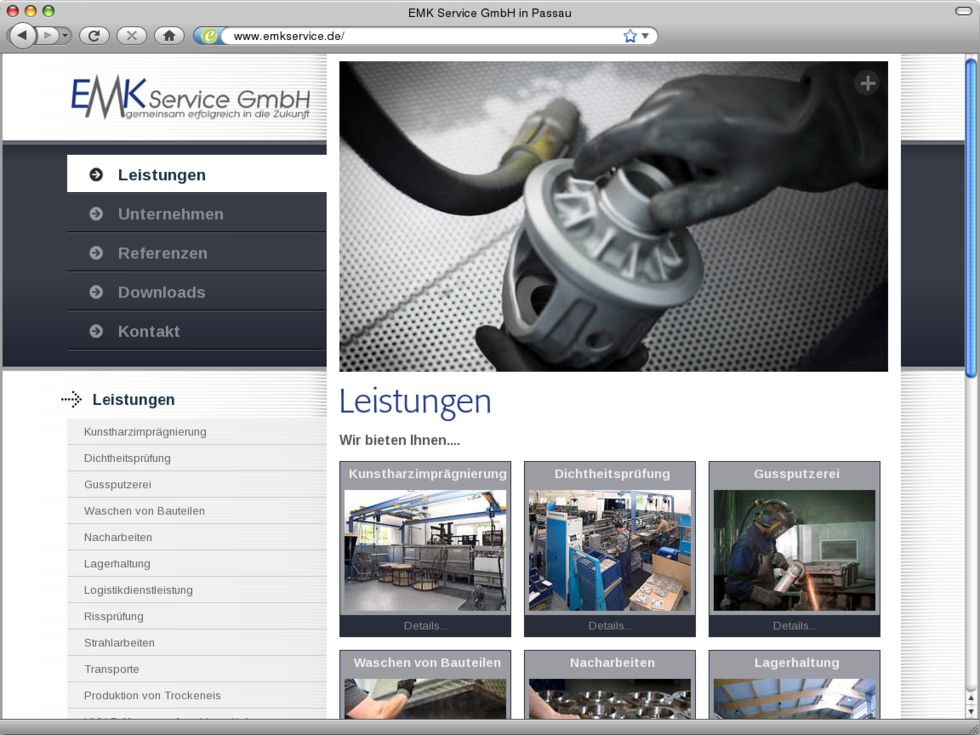The width and height of the screenshot is (980, 735).
Task: Click the Dichtheitsprüfung card title
Action: click(612, 474)
